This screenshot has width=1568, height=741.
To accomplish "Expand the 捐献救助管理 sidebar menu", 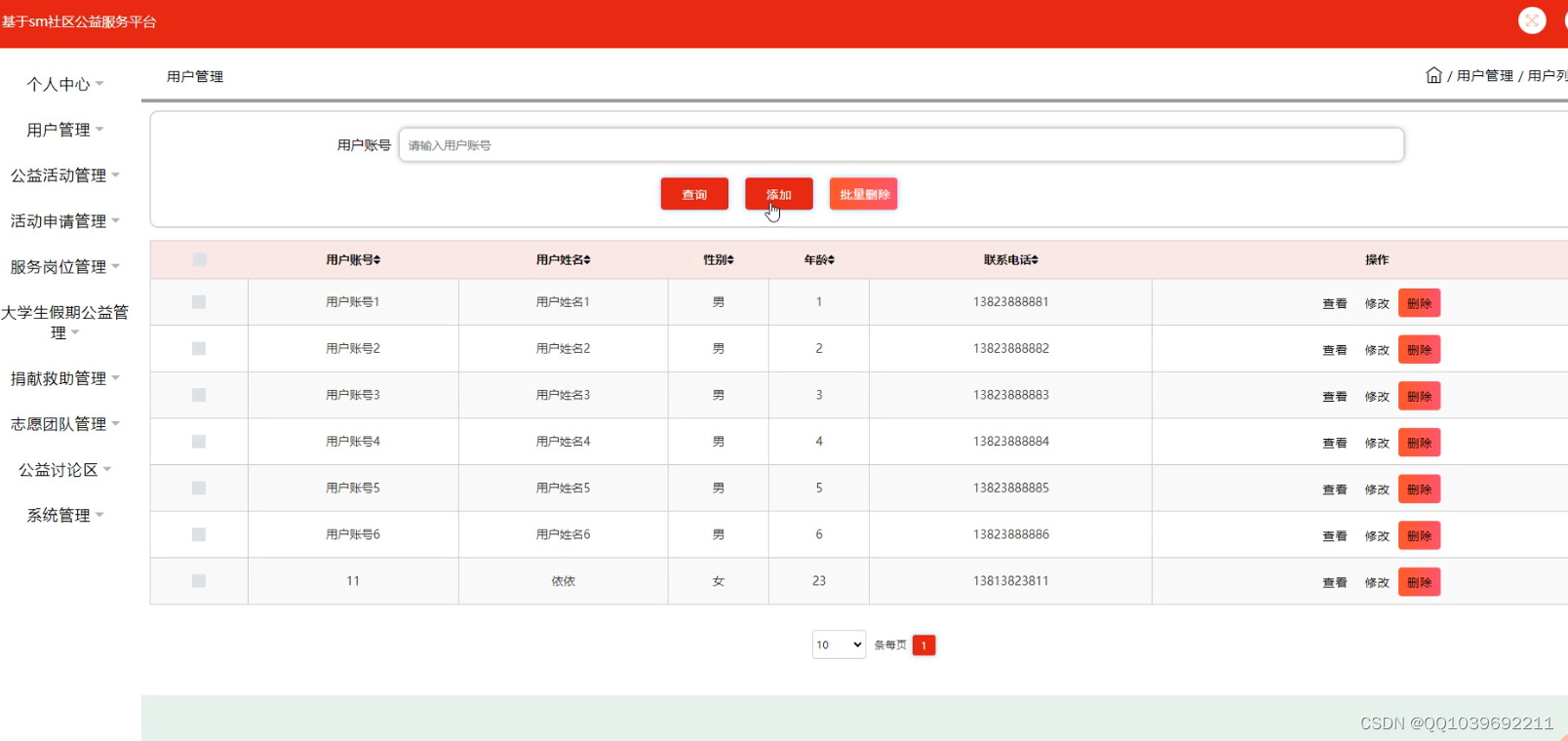I will [x=65, y=378].
